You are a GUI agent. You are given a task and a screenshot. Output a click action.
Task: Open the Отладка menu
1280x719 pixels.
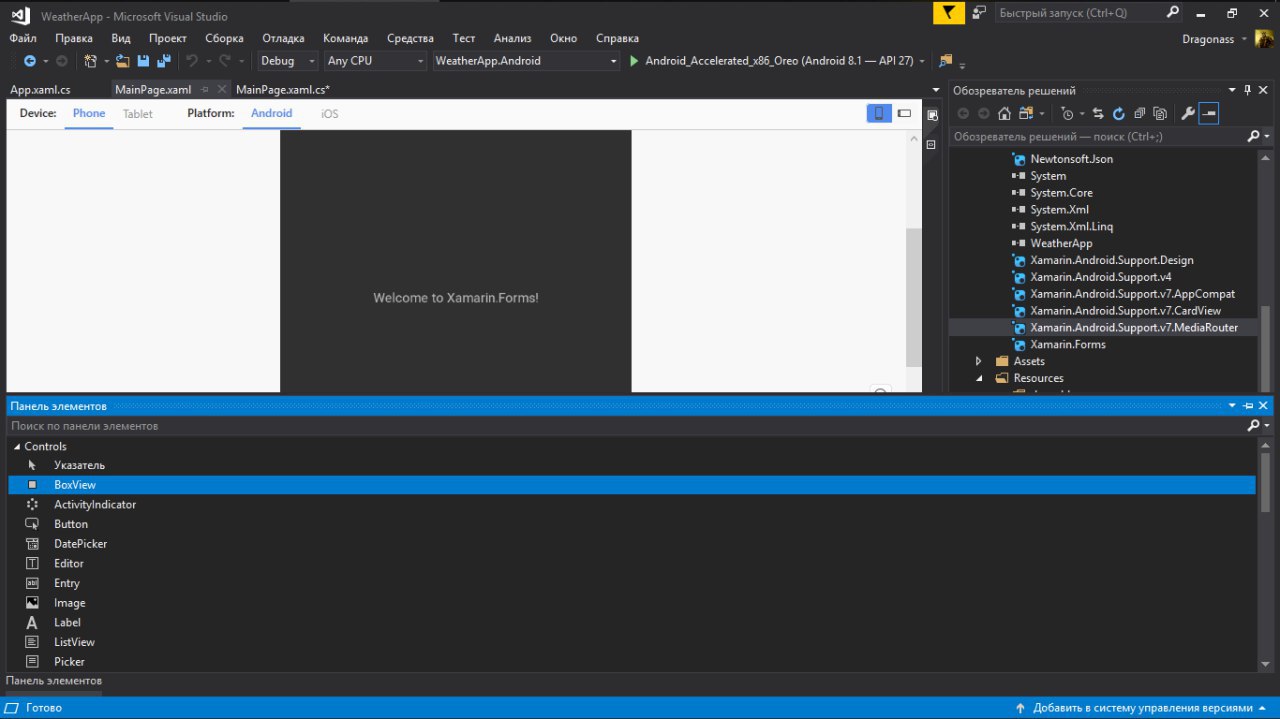tap(283, 38)
